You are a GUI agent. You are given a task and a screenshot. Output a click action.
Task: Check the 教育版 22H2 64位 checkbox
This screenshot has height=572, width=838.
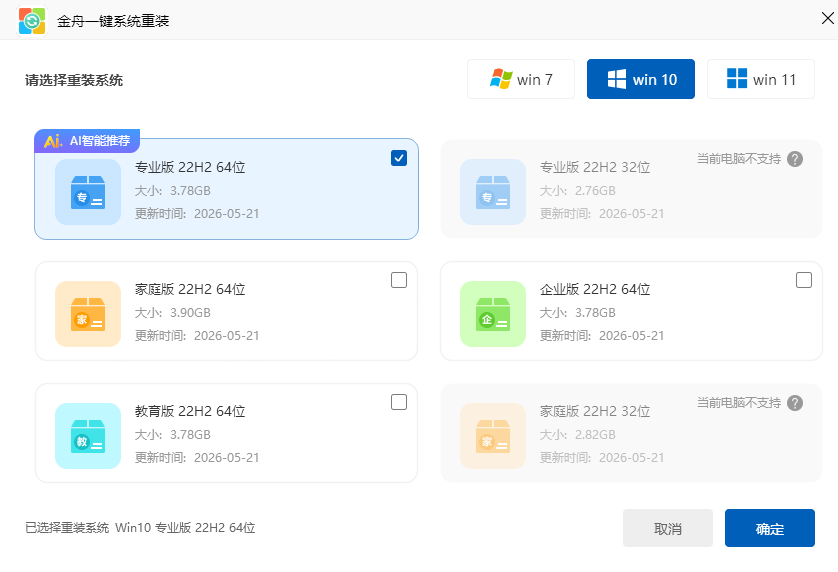tap(399, 402)
